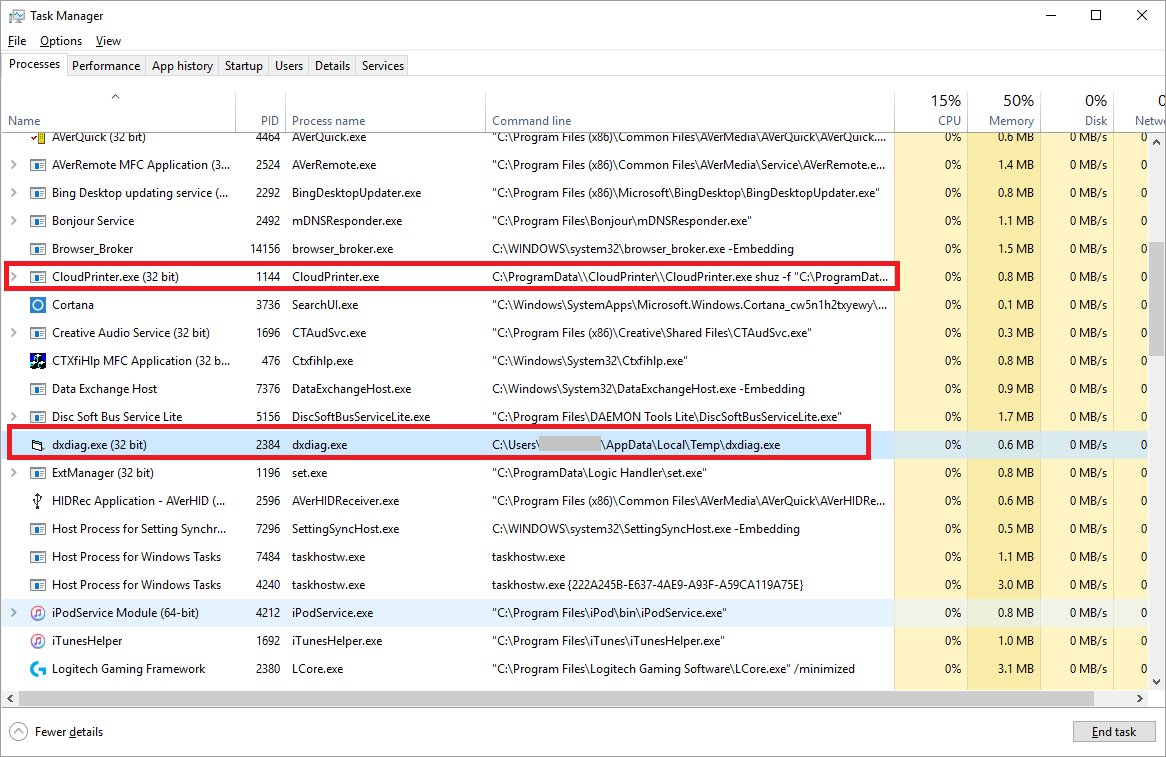Click the Bing Desktop updating service icon
Image resolution: width=1166 pixels, height=757 pixels.
tap(37, 193)
